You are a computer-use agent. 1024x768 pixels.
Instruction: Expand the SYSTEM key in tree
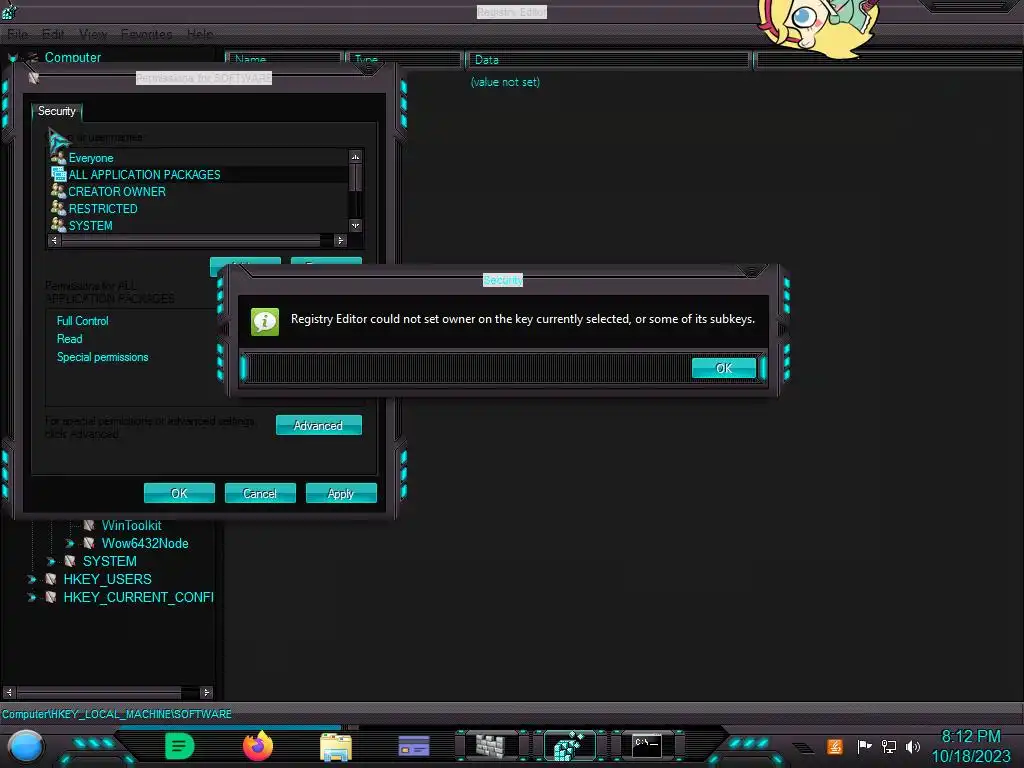click(x=51, y=561)
